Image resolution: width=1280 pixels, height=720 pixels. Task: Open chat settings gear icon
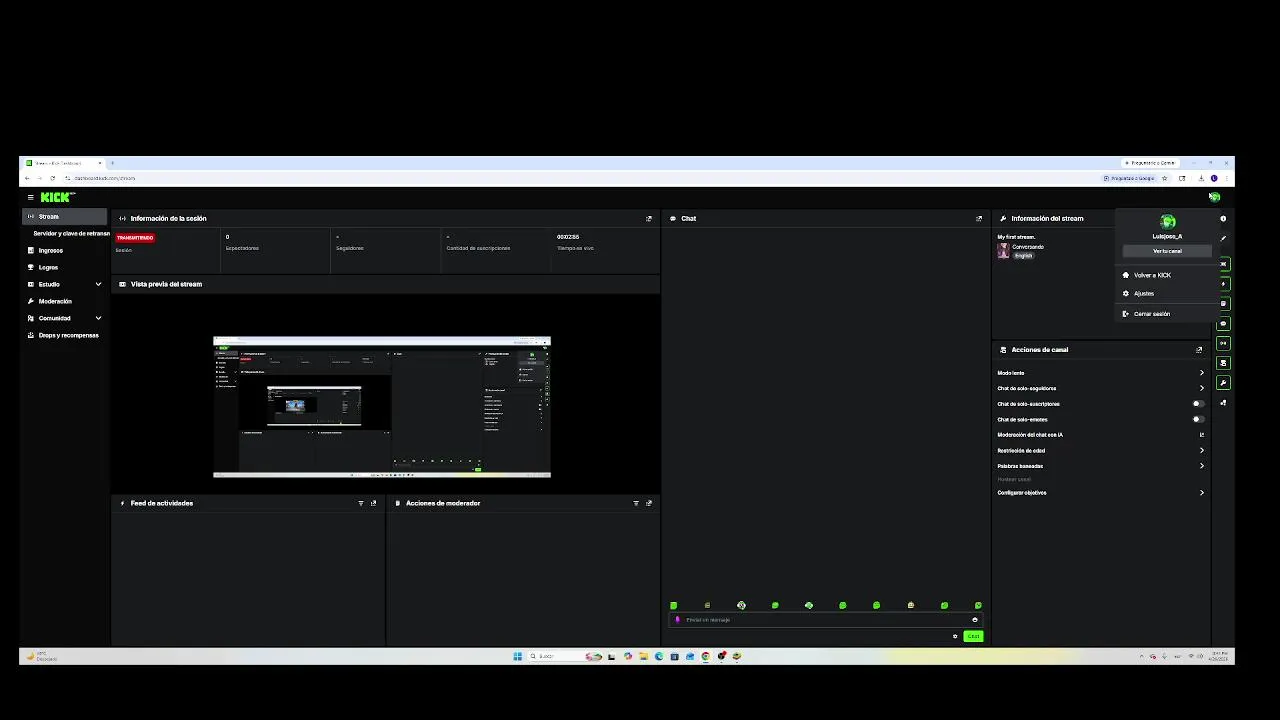955,636
